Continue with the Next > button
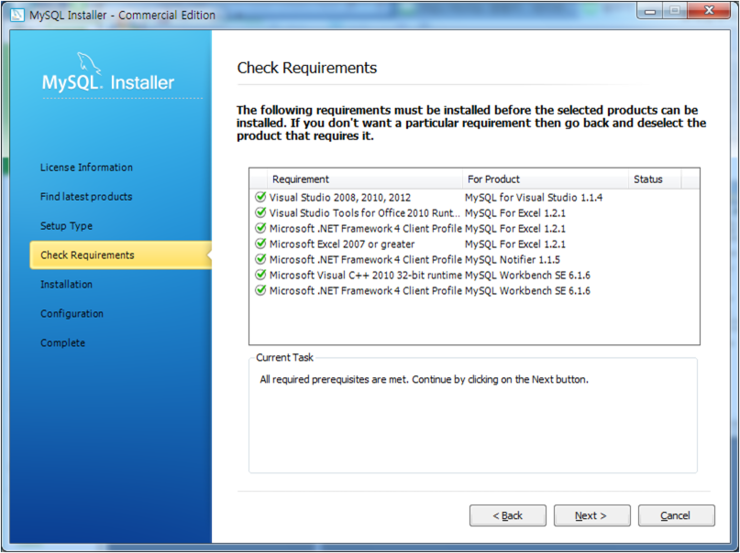 [592, 516]
